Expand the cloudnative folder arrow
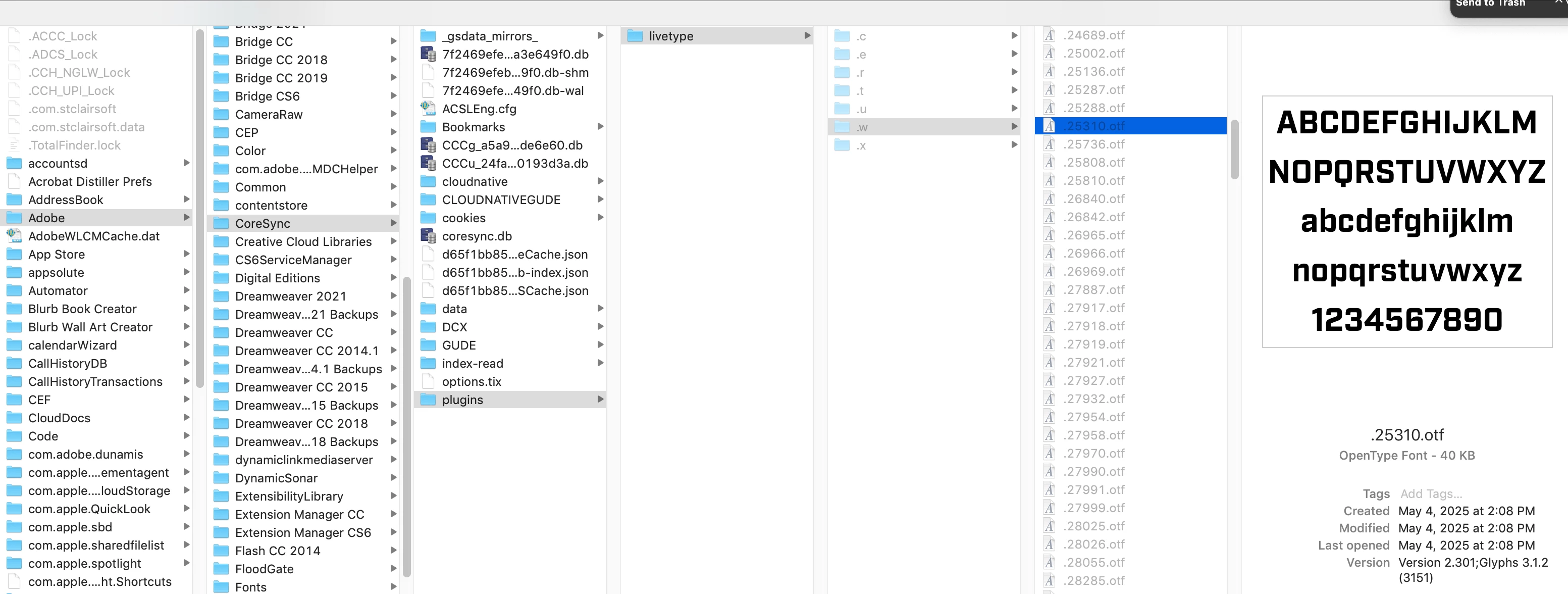Image resolution: width=1568 pixels, height=594 pixels. (x=600, y=181)
